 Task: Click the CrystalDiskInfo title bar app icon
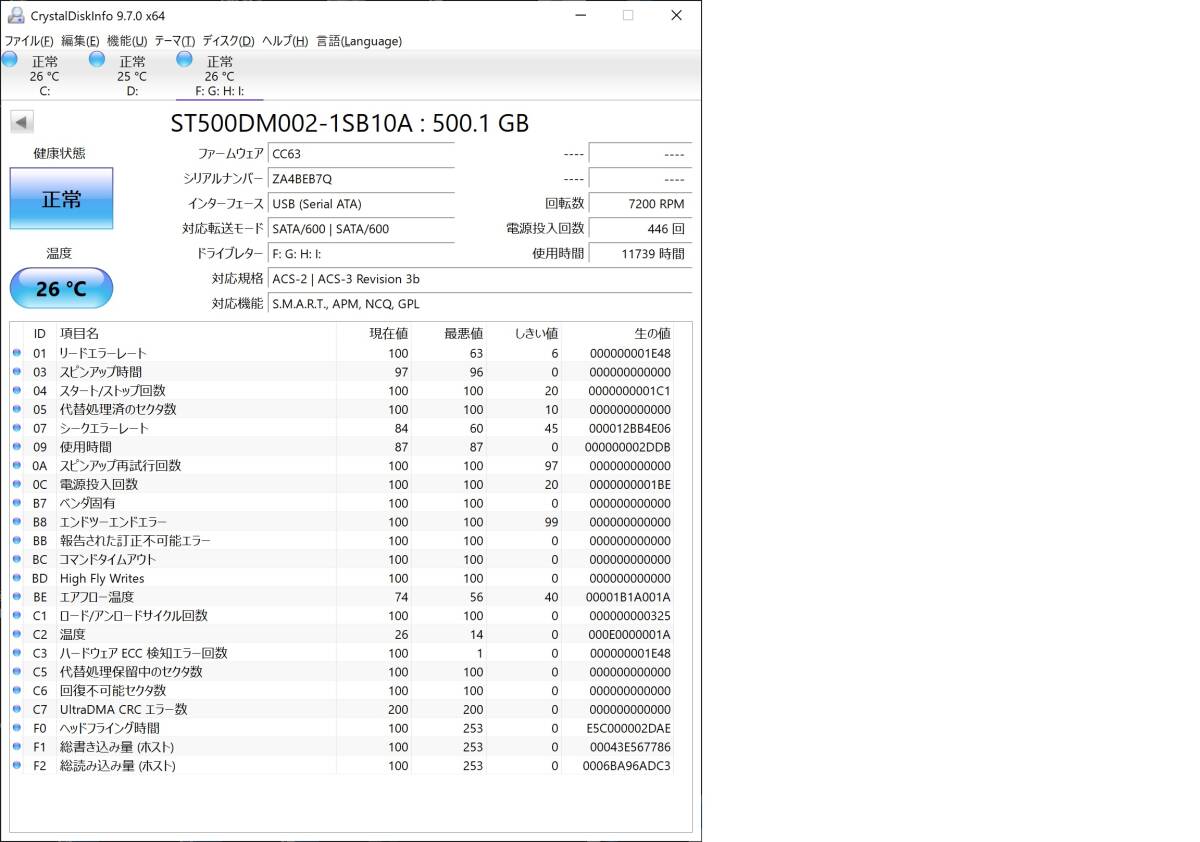tap(16, 15)
